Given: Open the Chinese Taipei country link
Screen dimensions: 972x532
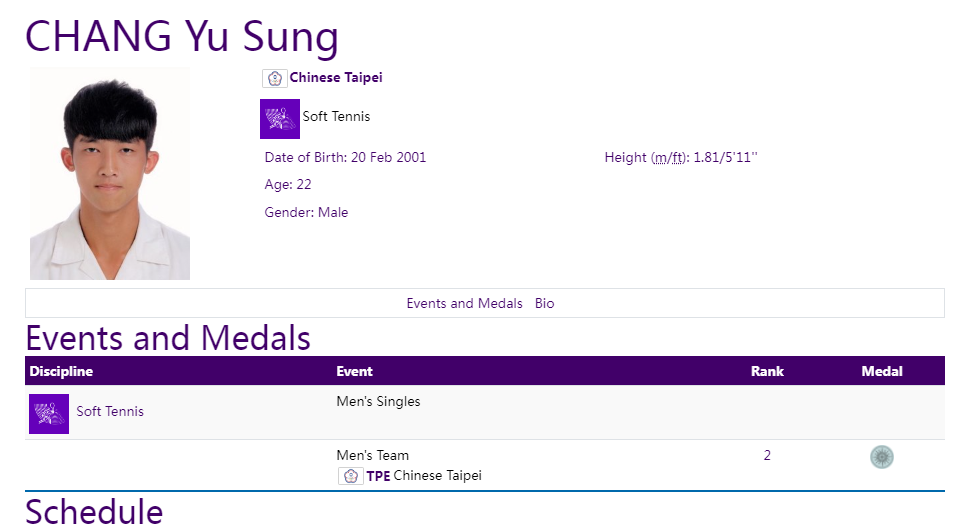Looking at the screenshot, I should pos(336,78).
